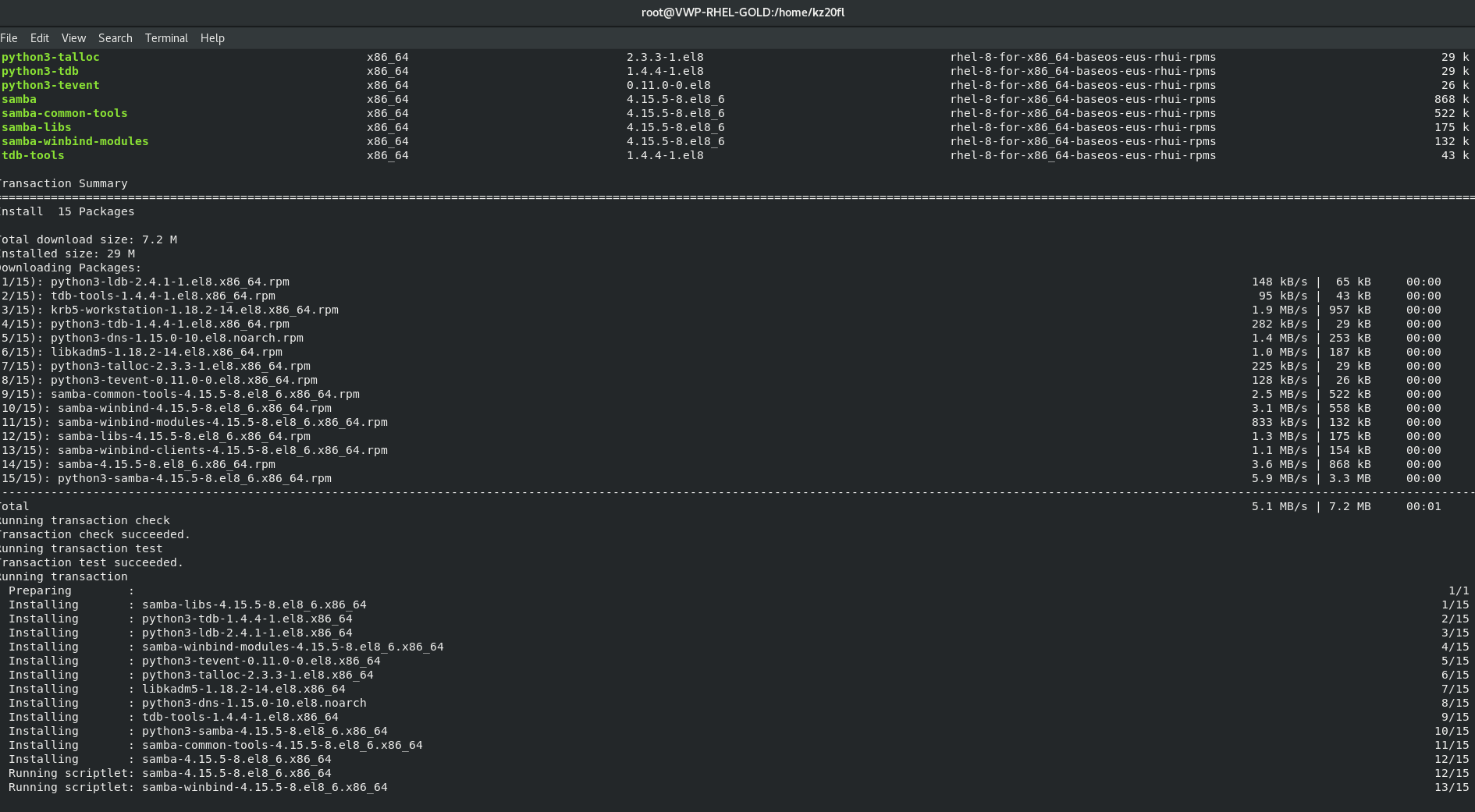Click the Installing libkadm5 line
Screen dimensions: 1475x812
[x=243, y=689]
